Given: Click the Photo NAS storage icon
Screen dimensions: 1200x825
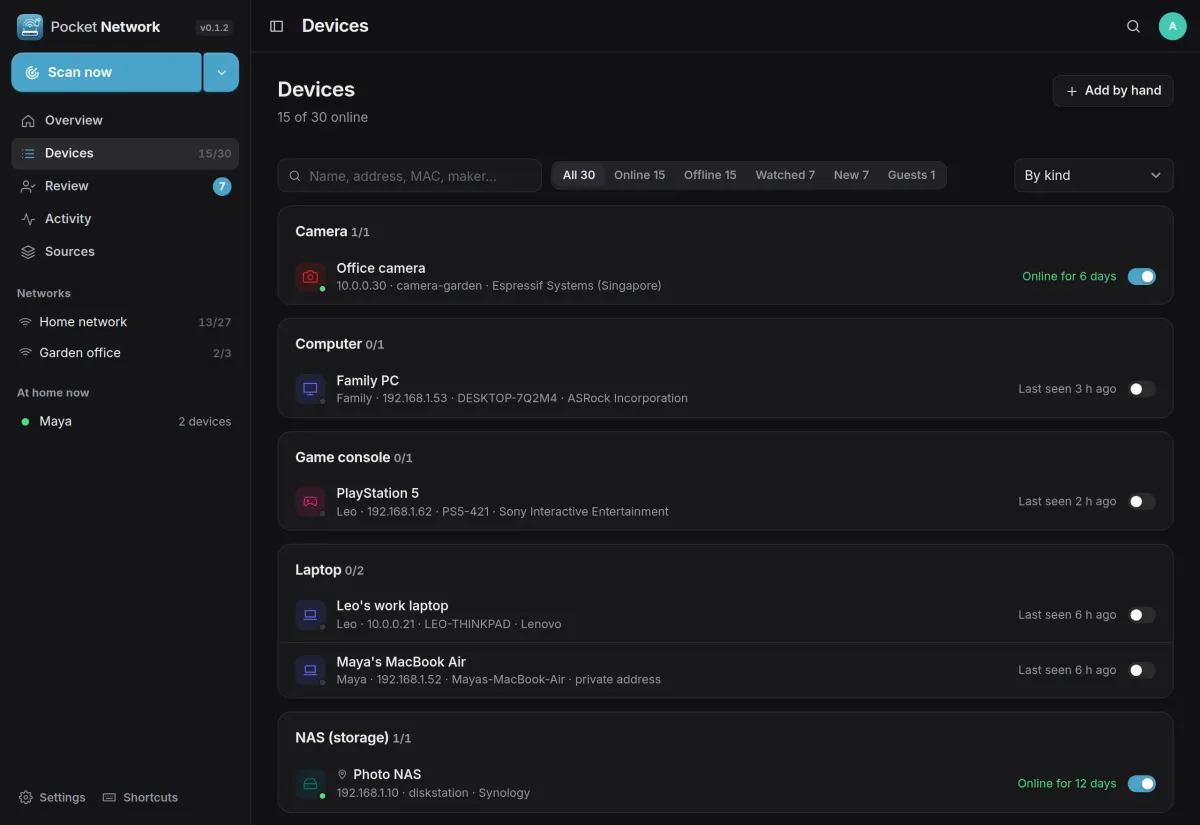Looking at the screenshot, I should click(310, 783).
